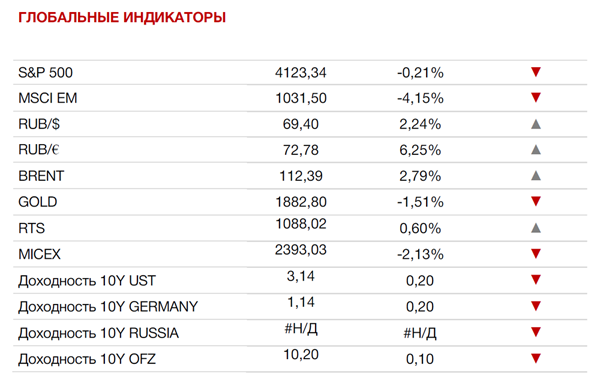Select the Доходность 10Y RUSSIA label
The height and width of the screenshot is (382, 600).
click(x=98, y=333)
